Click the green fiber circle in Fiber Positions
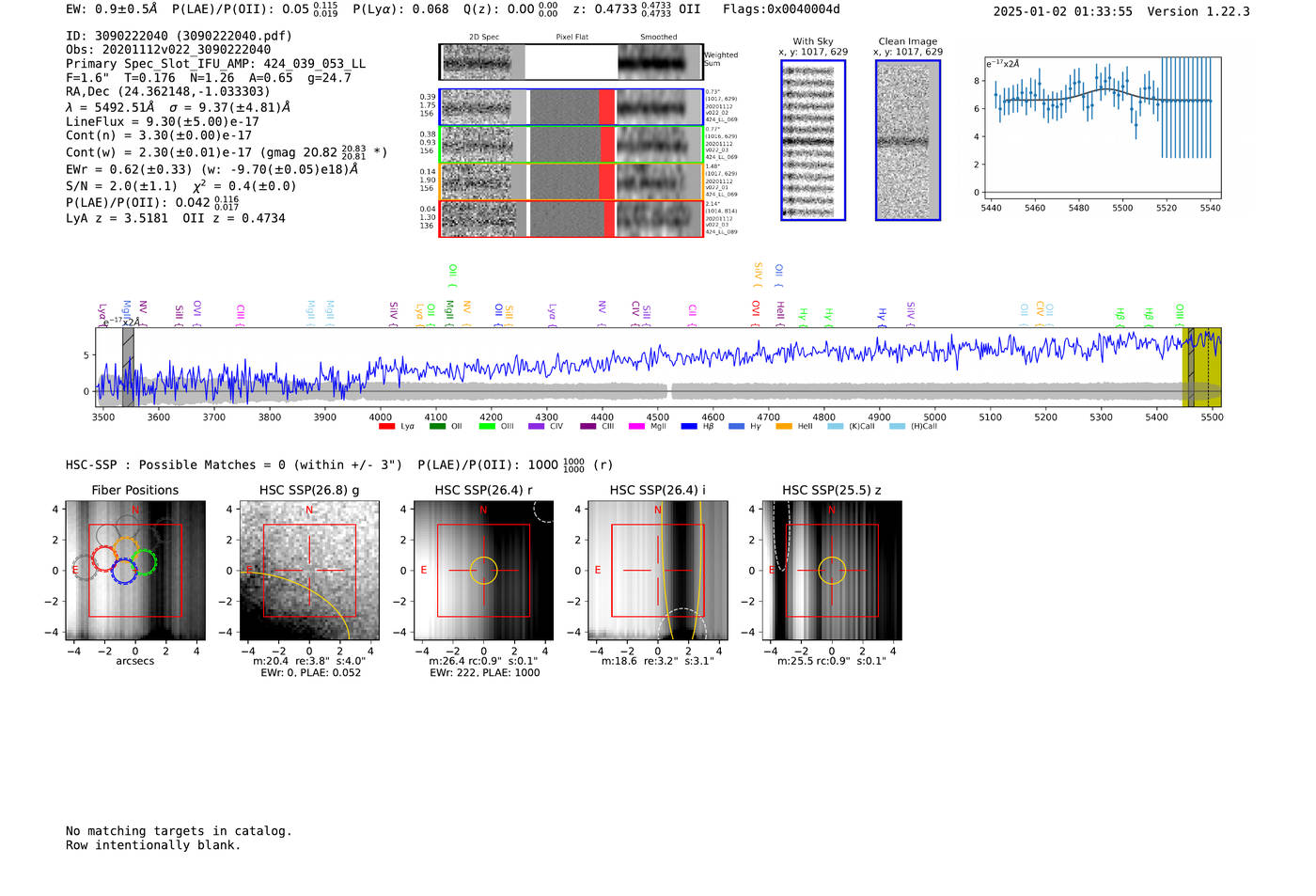 click(x=143, y=563)
